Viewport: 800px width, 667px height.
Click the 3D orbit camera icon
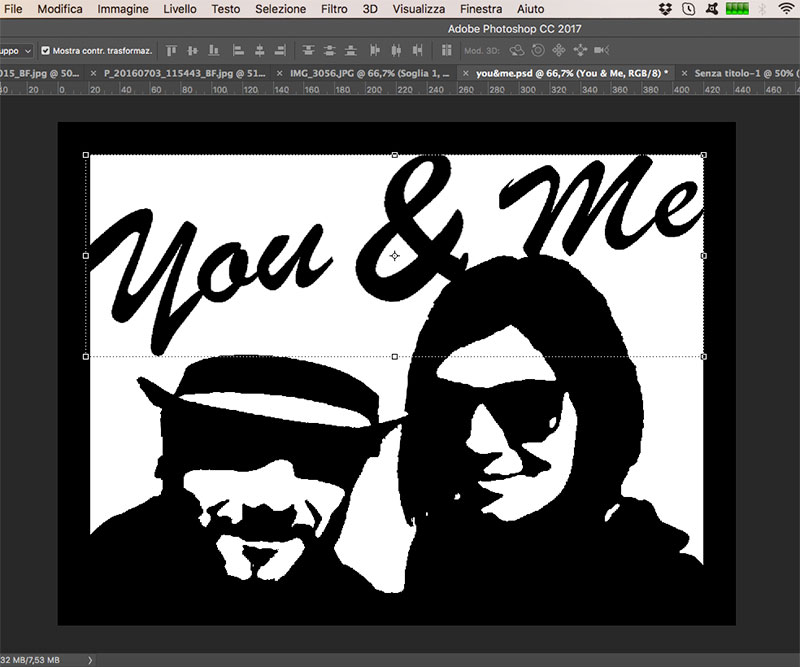518,50
